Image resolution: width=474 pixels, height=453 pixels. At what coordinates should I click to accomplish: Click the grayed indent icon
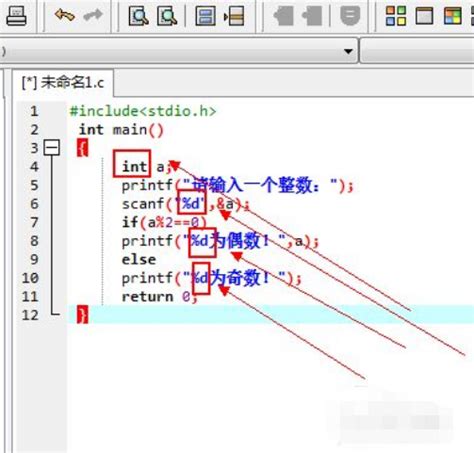pos(283,16)
